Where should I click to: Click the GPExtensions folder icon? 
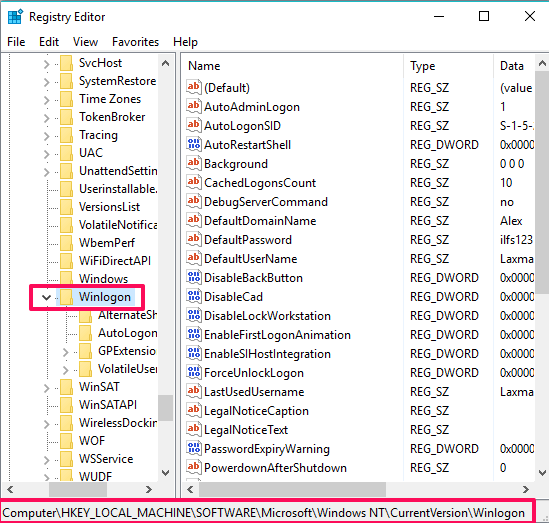click(85, 351)
